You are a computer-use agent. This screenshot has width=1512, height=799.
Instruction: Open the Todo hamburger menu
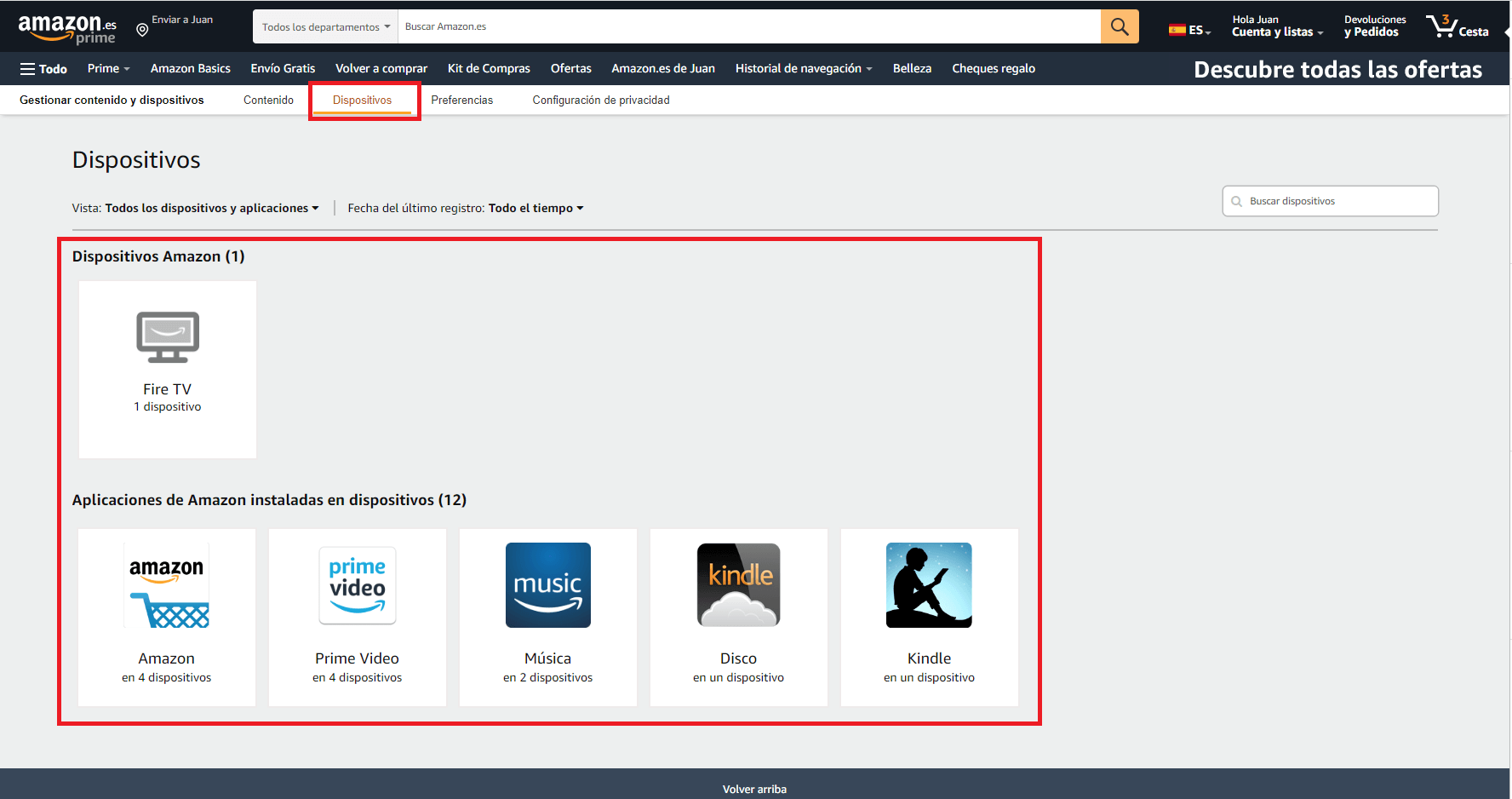43,69
